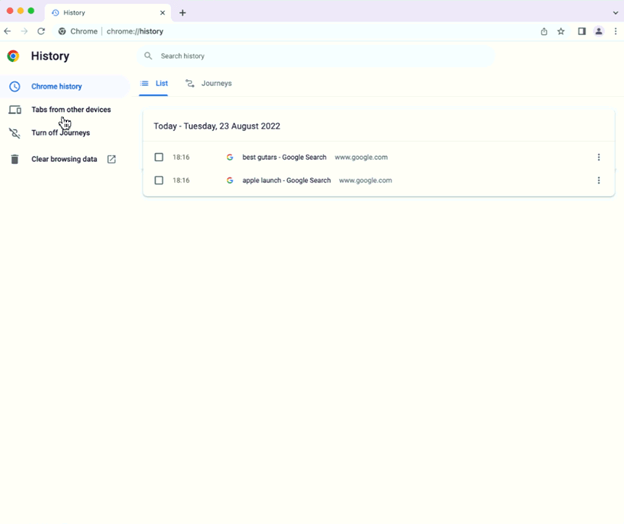This screenshot has width=624, height=524.
Task: Select the History browser tab
Action: (108, 13)
